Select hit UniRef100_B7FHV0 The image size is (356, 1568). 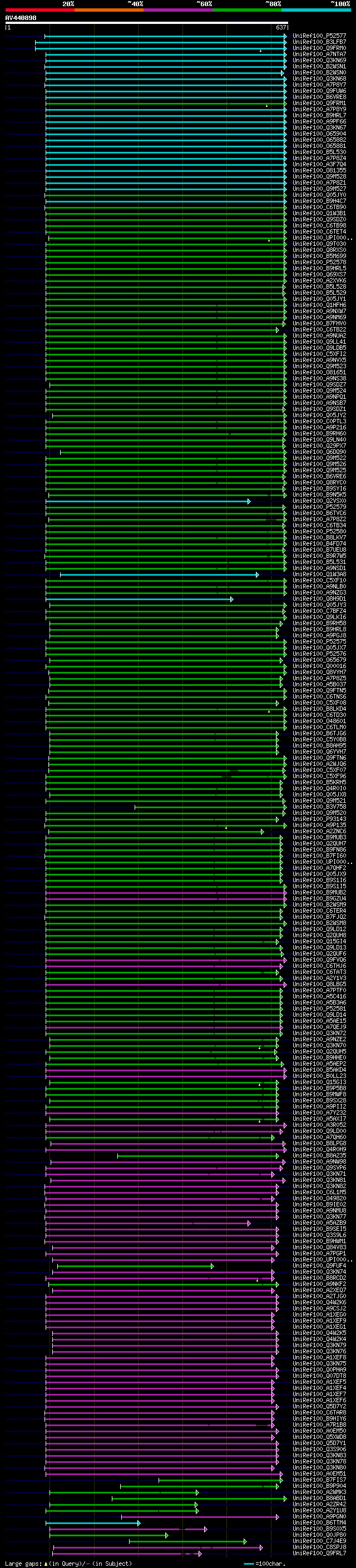click(x=319, y=323)
